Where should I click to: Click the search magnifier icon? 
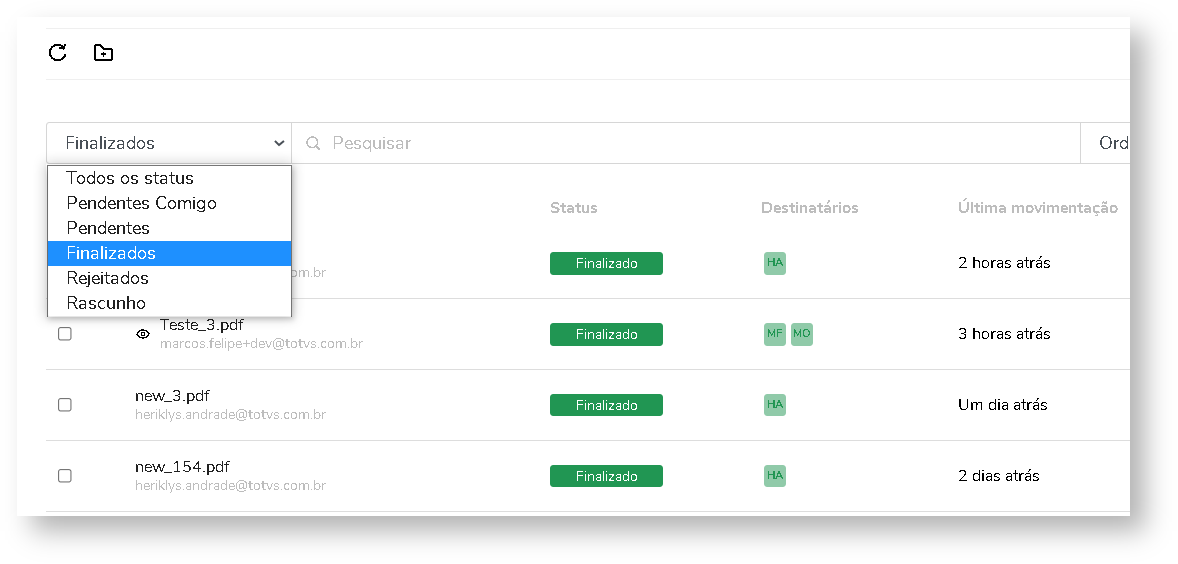[313, 143]
